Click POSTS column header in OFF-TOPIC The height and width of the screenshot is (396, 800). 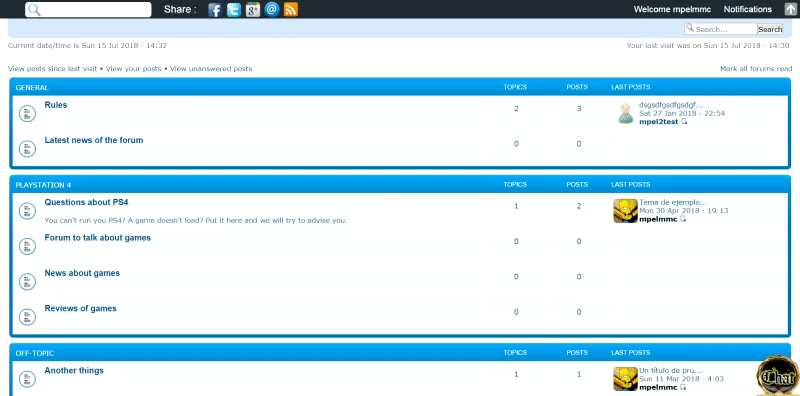(577, 353)
